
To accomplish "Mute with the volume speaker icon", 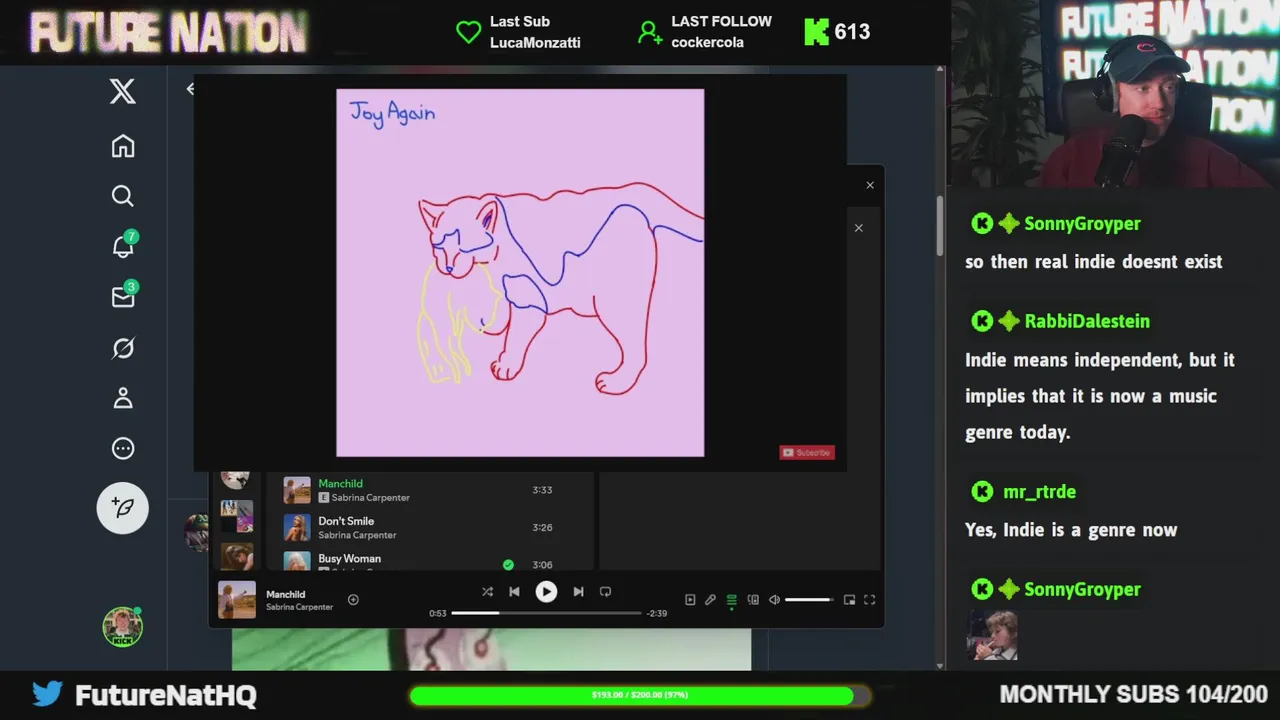I will 774,600.
